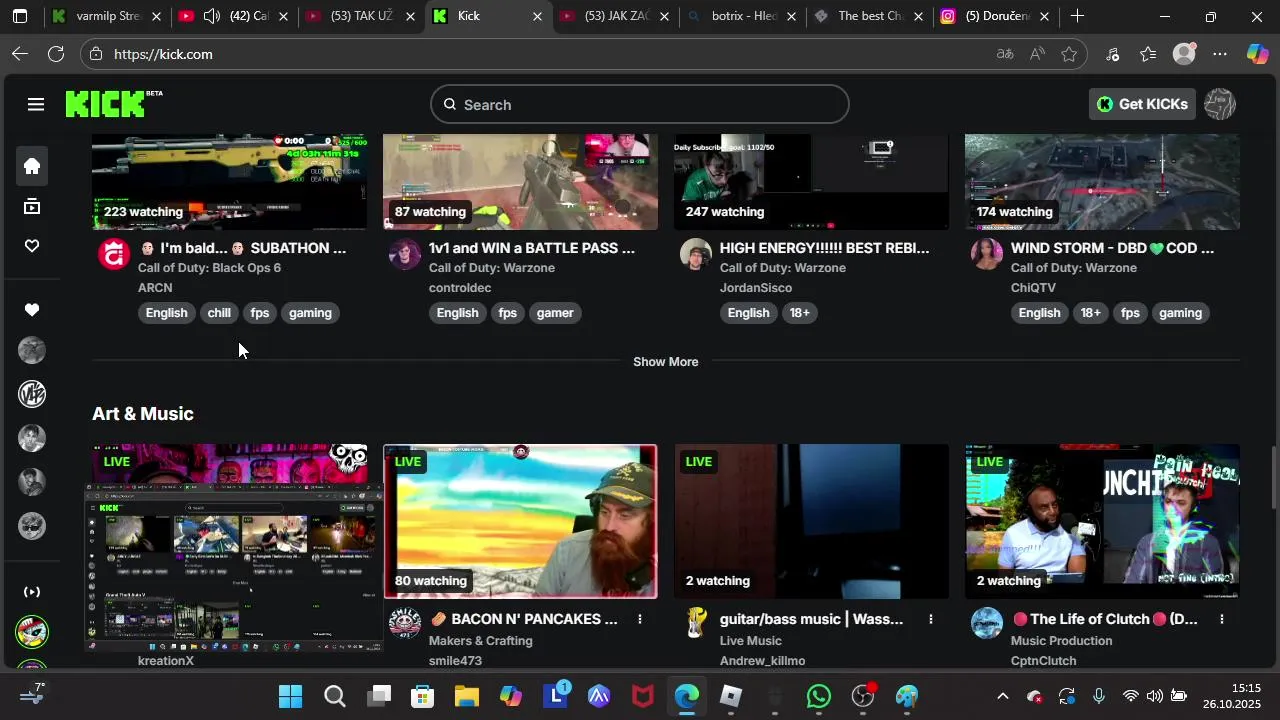
Task: Expand Call of Duty section with Show More
Action: click(x=666, y=362)
